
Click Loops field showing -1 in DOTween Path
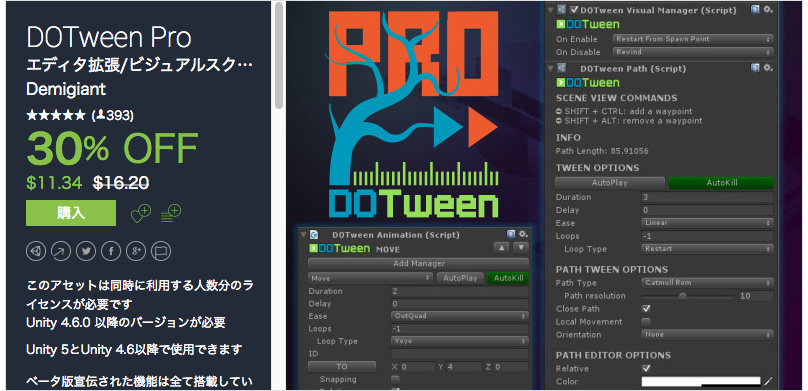708,236
